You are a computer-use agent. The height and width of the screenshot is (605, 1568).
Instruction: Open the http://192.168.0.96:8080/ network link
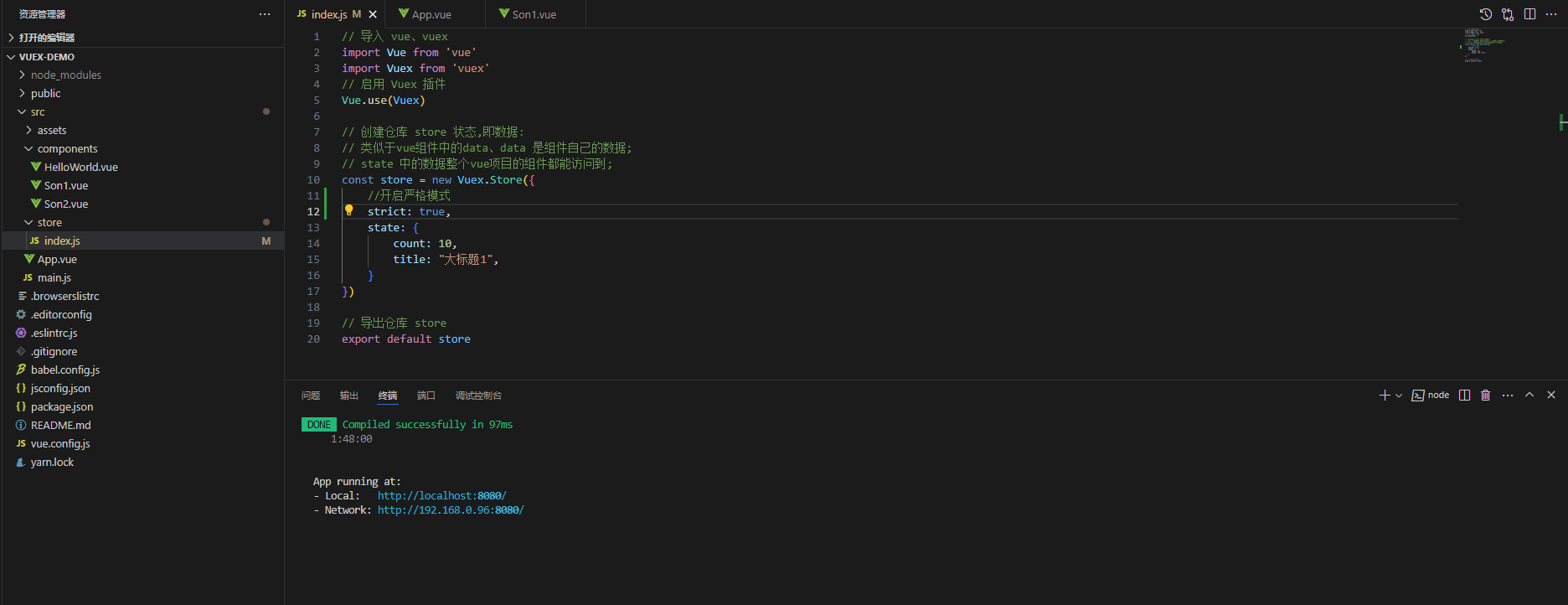451,510
